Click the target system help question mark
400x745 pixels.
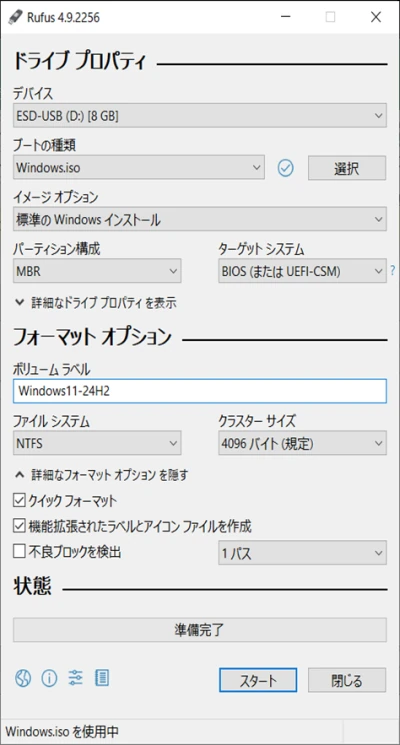coord(392,271)
